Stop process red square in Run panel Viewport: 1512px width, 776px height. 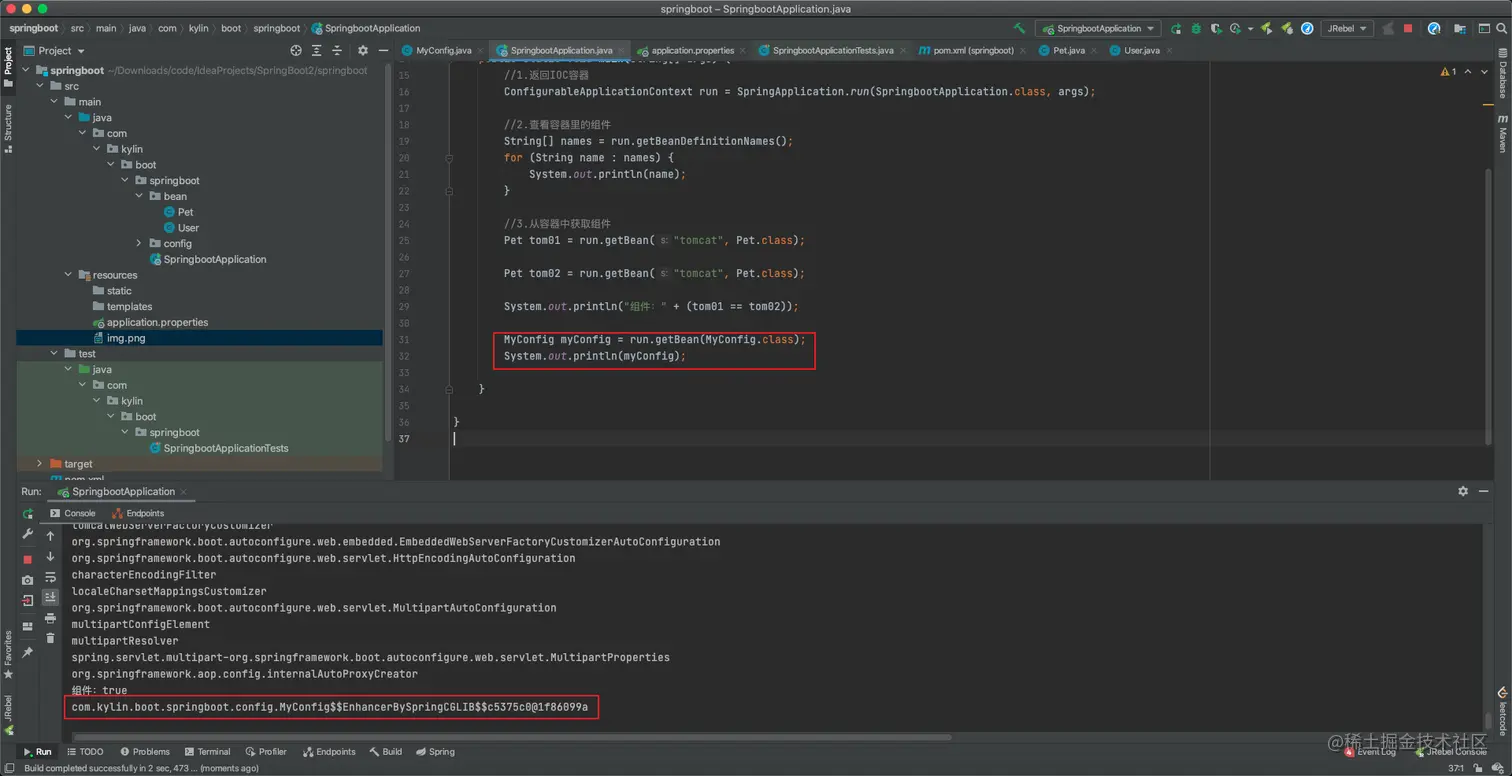point(28,560)
